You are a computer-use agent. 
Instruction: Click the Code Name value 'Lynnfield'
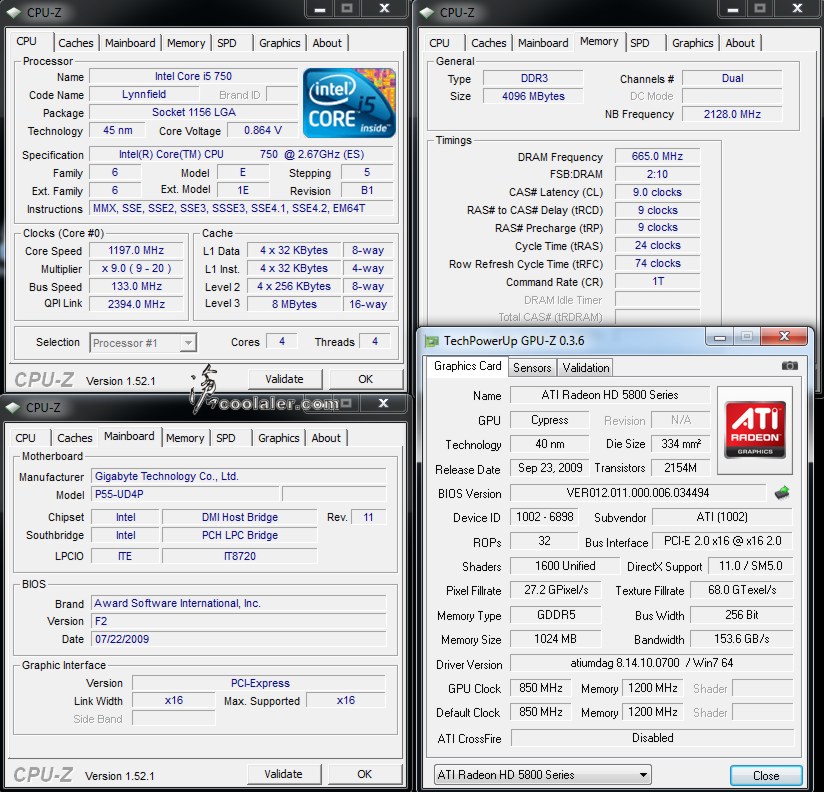coord(144,95)
